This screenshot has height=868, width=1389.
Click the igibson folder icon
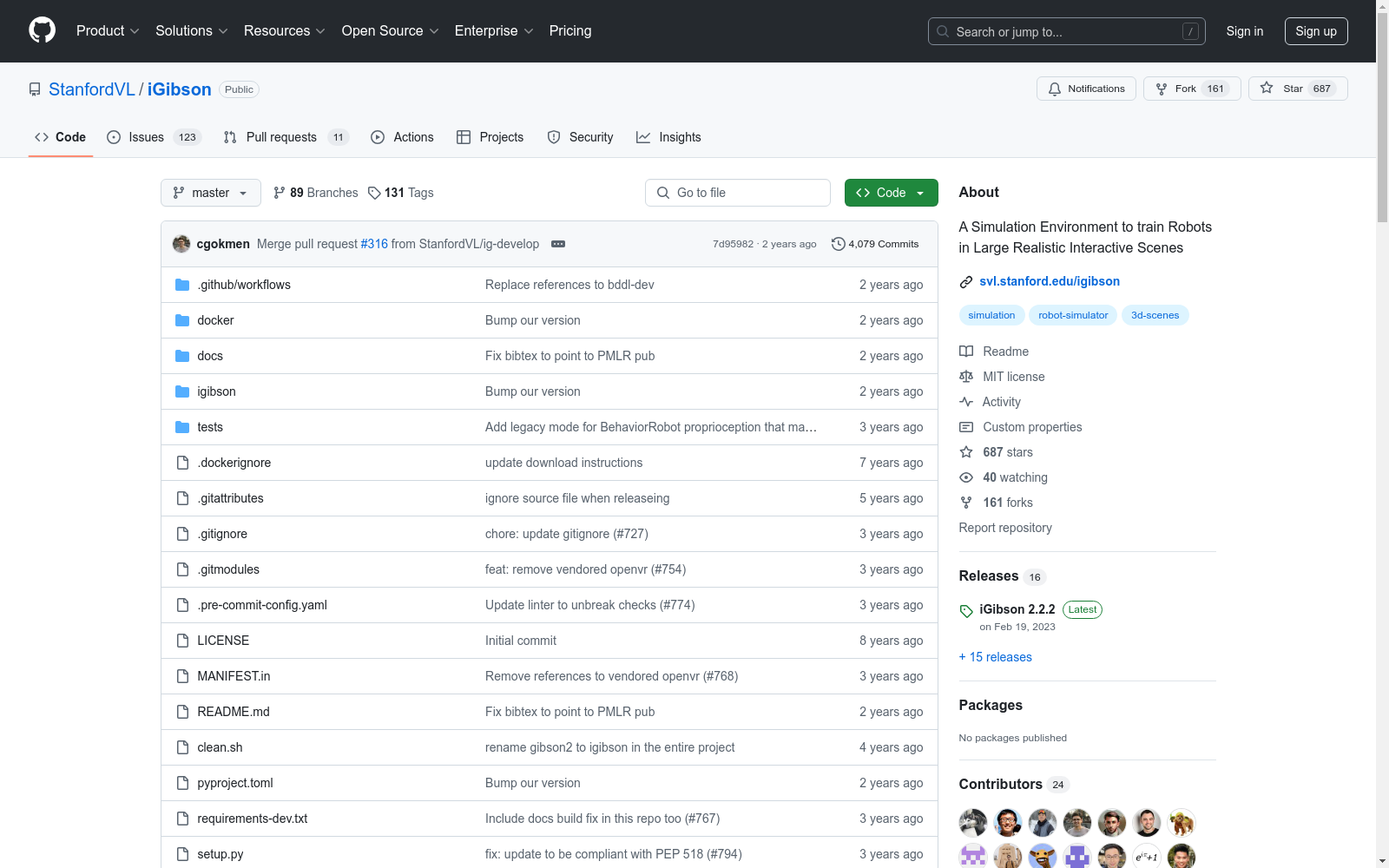[182, 391]
